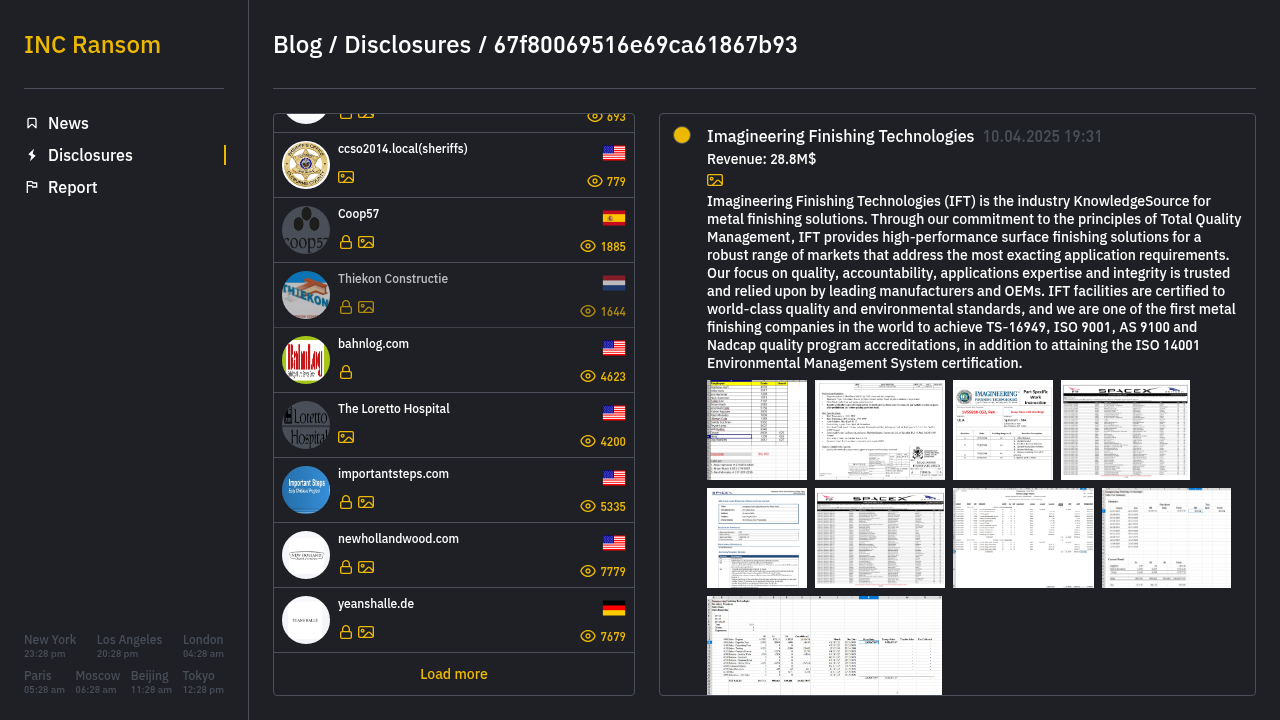The image size is (1280, 720).
Task: Click the Coop57 logo avatar
Action: click(x=306, y=230)
